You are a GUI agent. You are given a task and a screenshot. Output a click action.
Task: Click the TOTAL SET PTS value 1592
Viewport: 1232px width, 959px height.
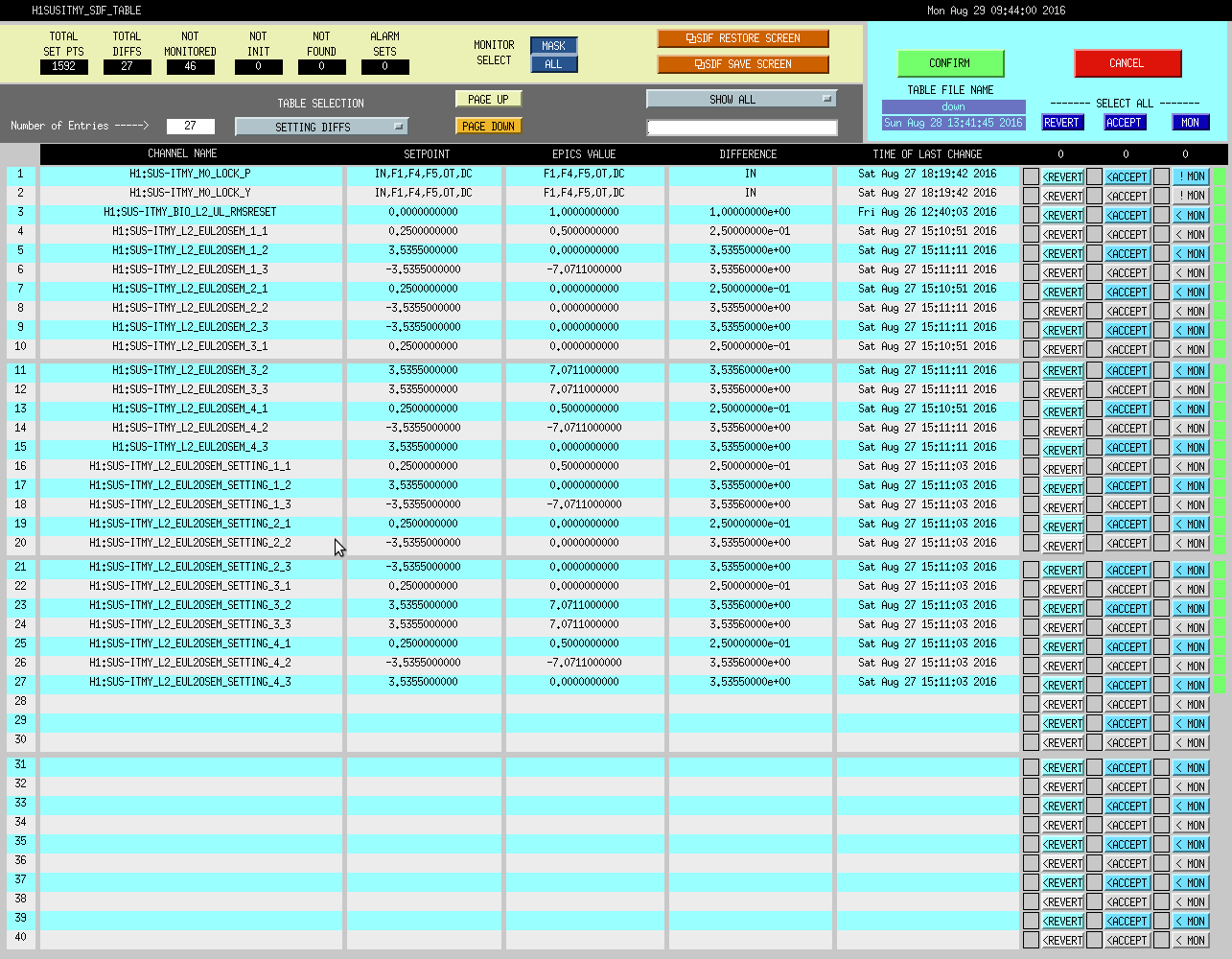click(x=64, y=66)
